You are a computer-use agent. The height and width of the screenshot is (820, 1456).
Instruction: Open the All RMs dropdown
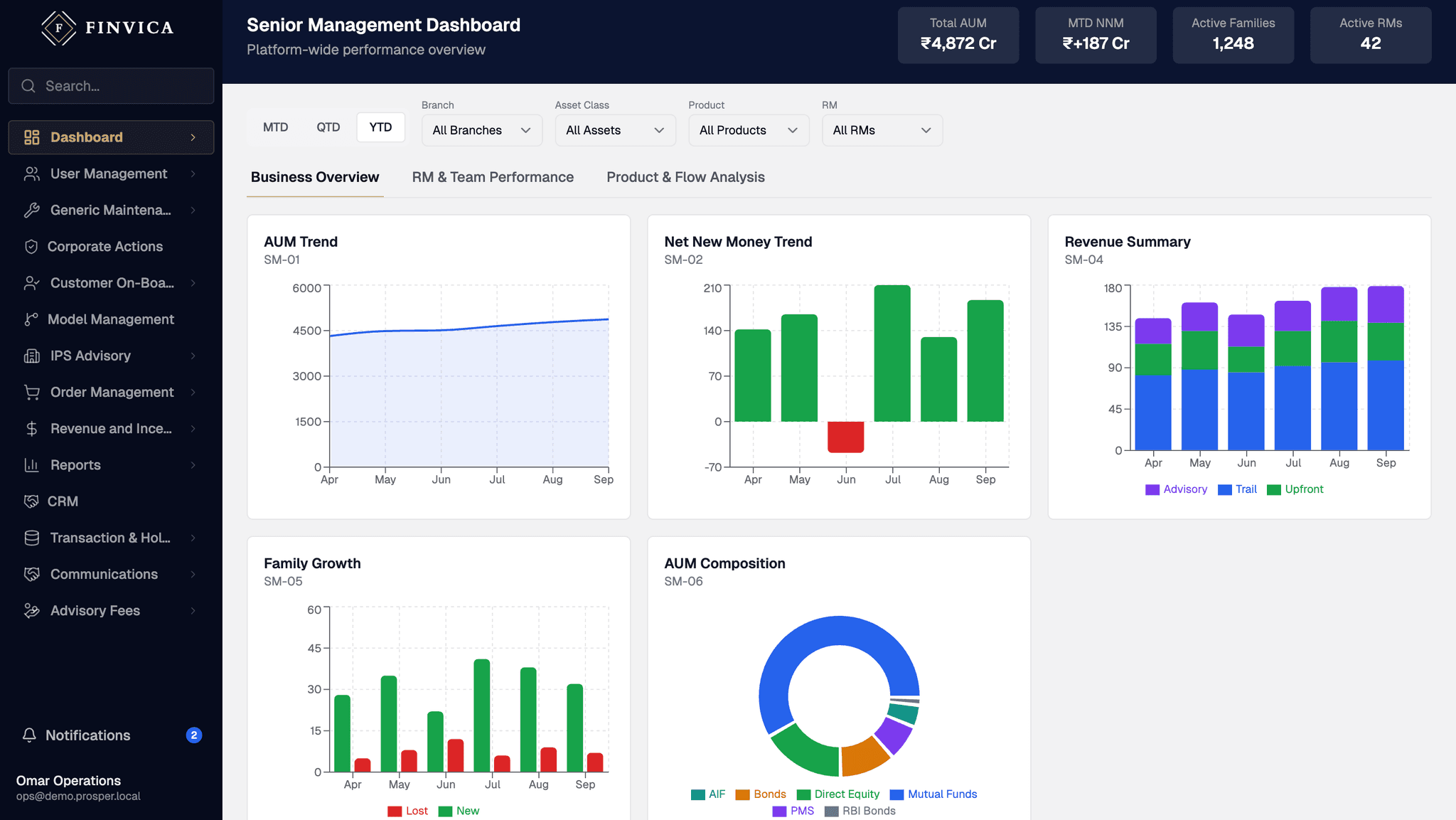click(882, 130)
